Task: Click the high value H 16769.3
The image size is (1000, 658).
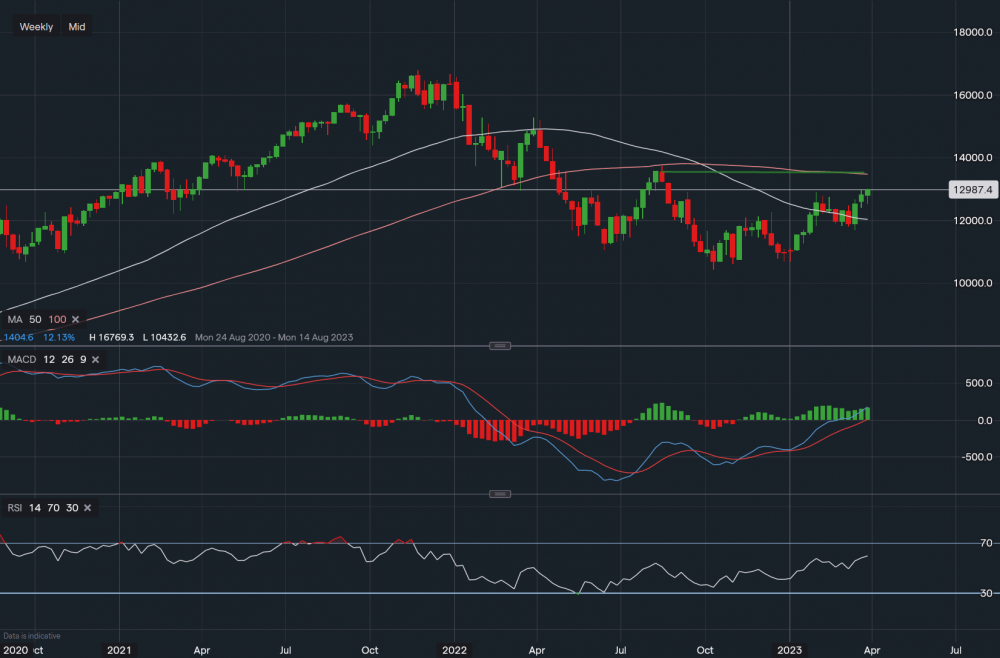Action: [112, 337]
